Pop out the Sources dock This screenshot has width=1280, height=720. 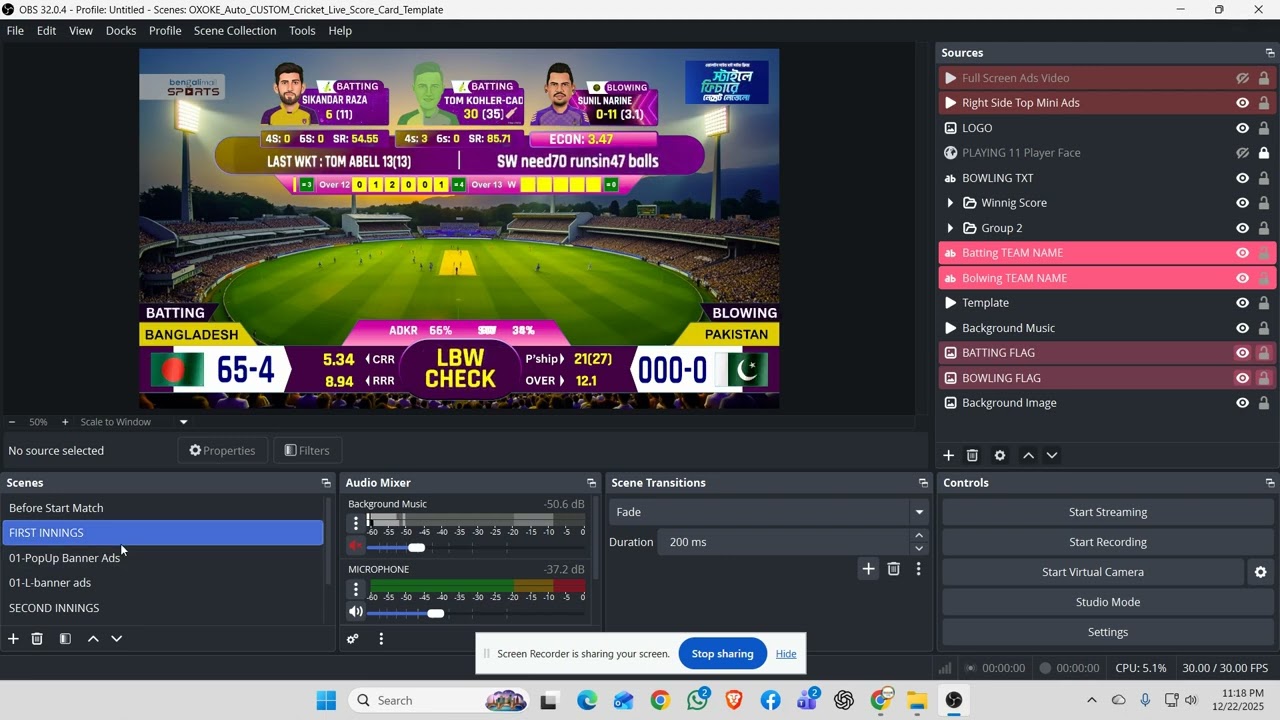click(1270, 53)
